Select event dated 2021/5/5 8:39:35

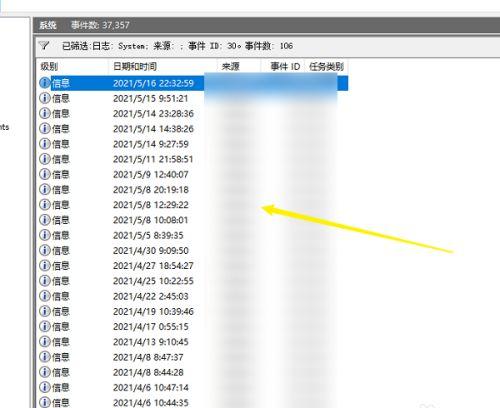pos(193,235)
